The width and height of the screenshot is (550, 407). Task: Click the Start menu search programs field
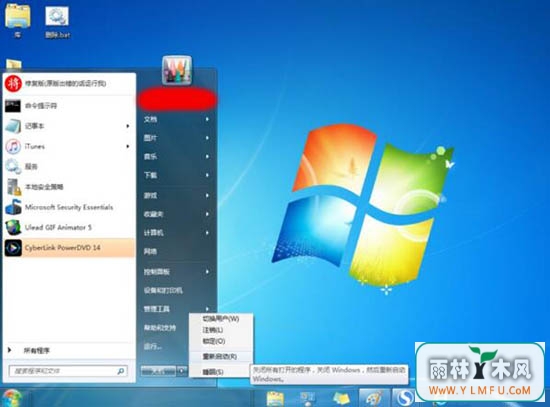click(68, 371)
